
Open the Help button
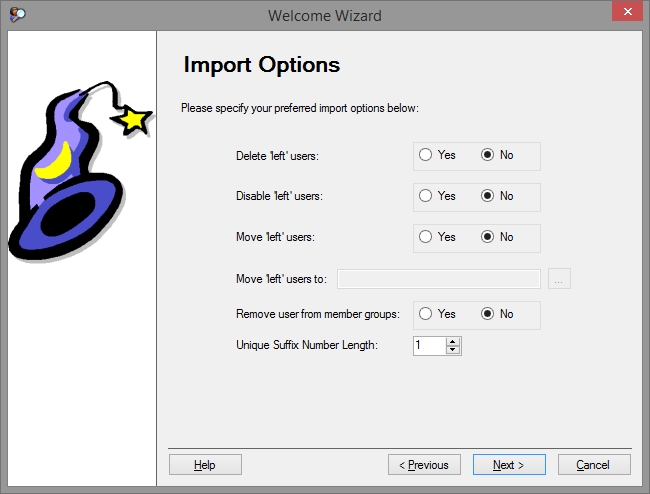(x=205, y=465)
